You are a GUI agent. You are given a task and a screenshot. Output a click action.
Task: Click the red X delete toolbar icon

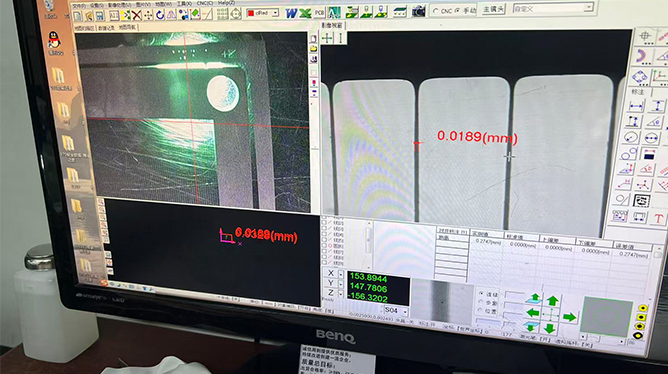tap(137, 15)
